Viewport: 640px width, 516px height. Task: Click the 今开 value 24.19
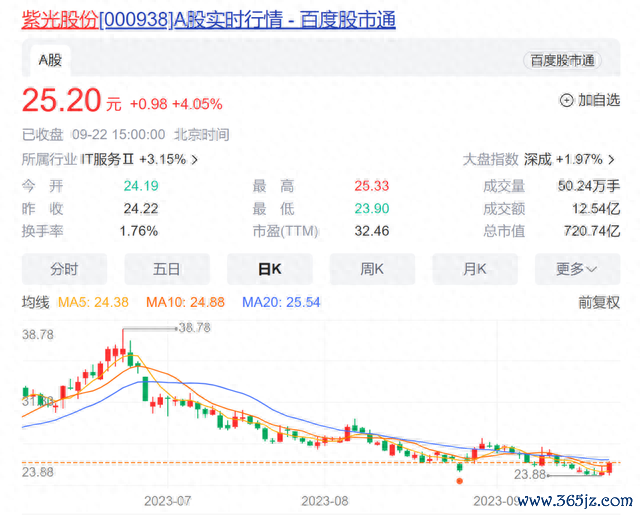[x=141, y=186]
